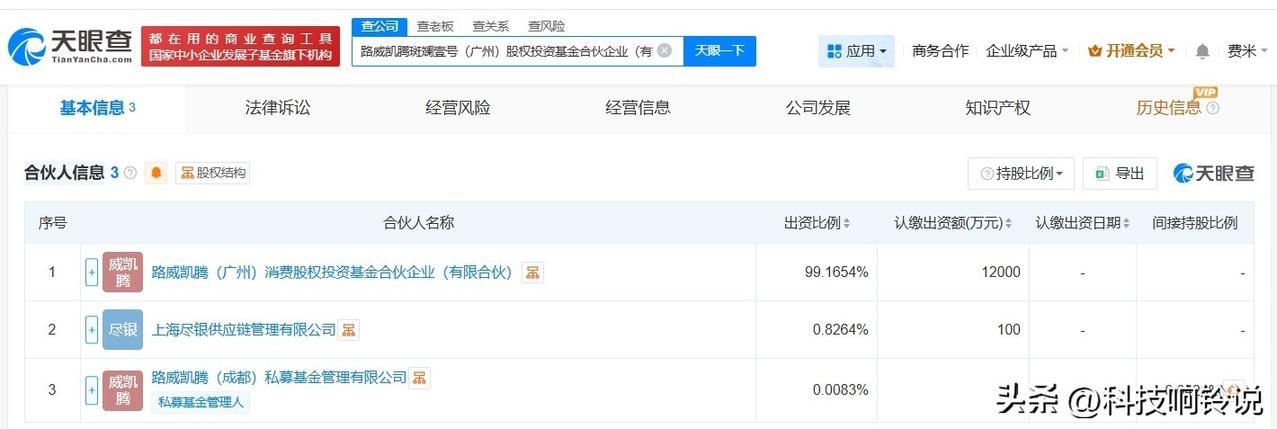Switch to the 知识产权 tab

coord(997,108)
